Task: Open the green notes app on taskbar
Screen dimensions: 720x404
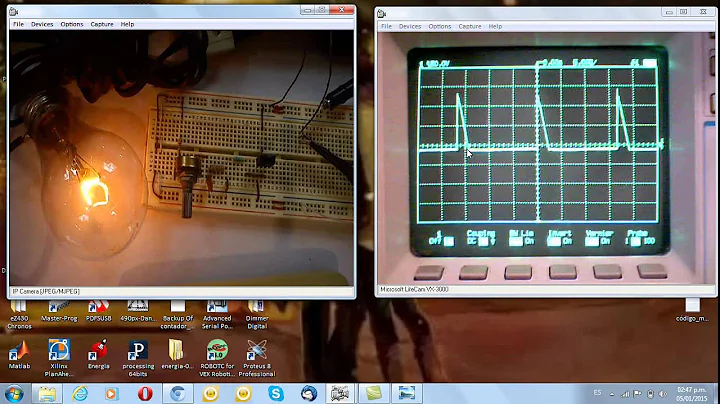Action: (373, 394)
